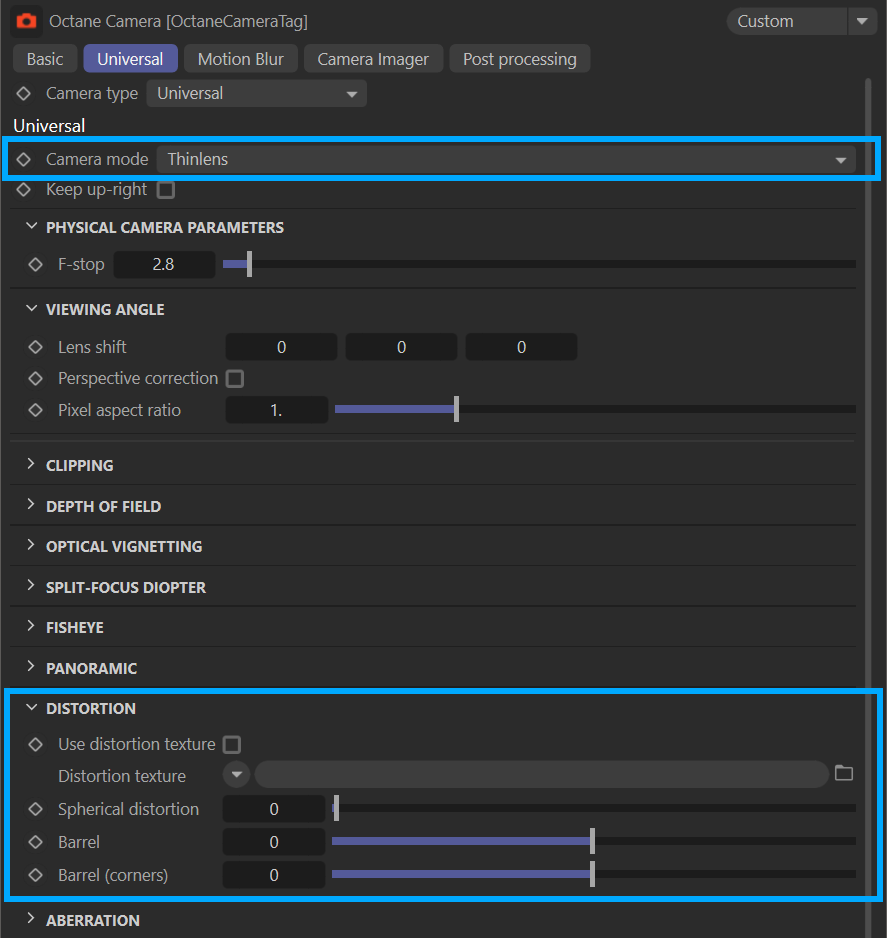Click the keyframe diamond beside Lens shift
This screenshot has width=887, height=938.
[x=36, y=347]
